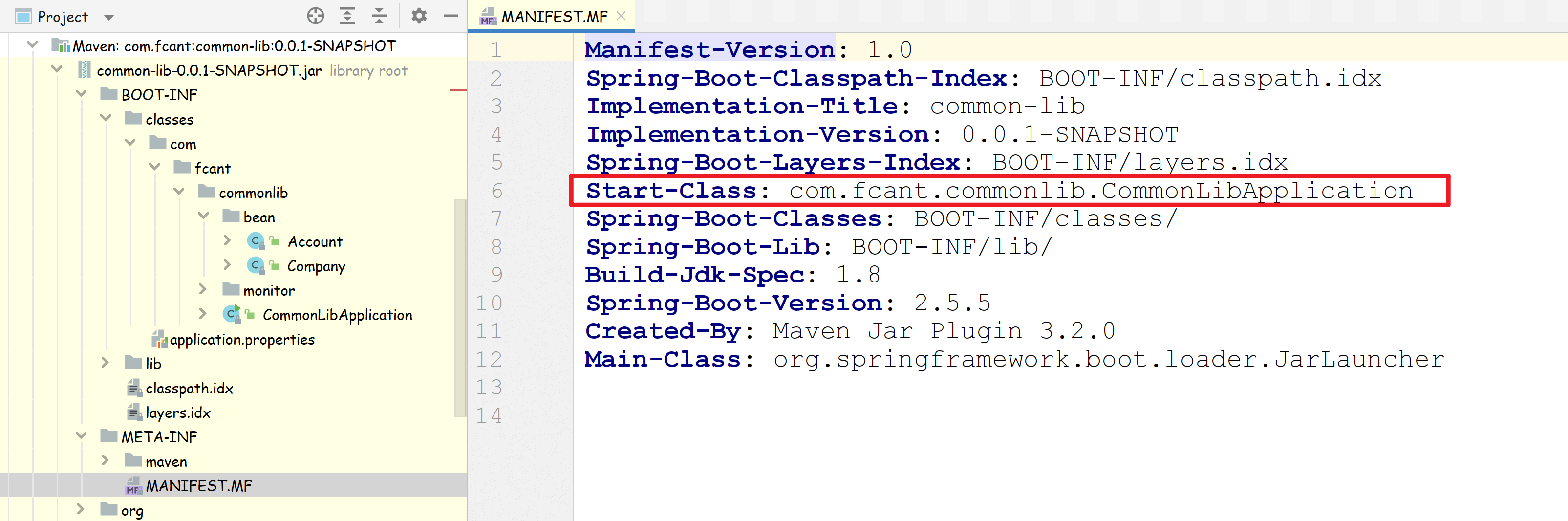This screenshot has width=1568, height=521.
Task: Expand the org folder
Action: 81,509
